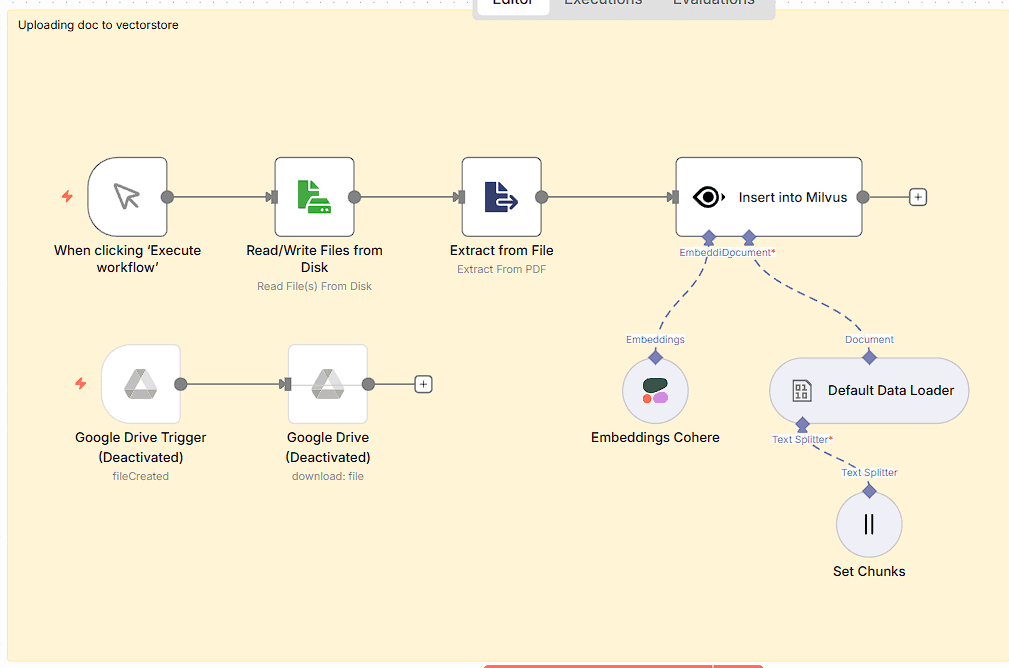Click the 'Uploading doc to vectorstore' sticky note title
This screenshot has height=668, width=1009.
click(98, 25)
